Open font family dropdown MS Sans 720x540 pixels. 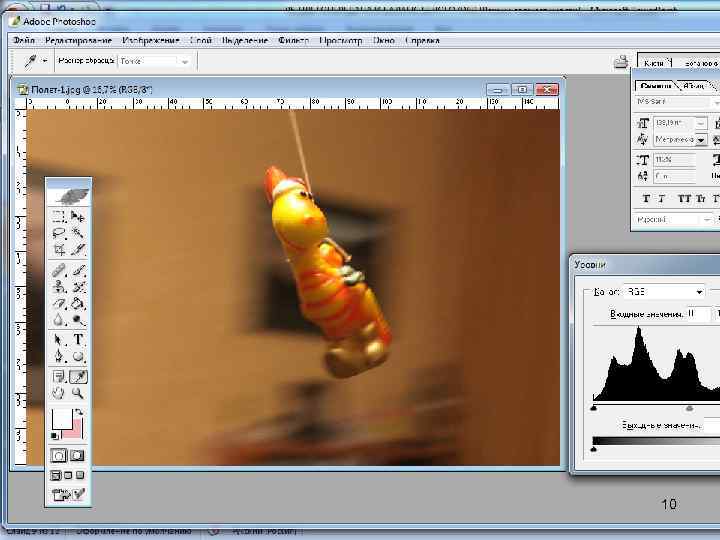point(716,102)
